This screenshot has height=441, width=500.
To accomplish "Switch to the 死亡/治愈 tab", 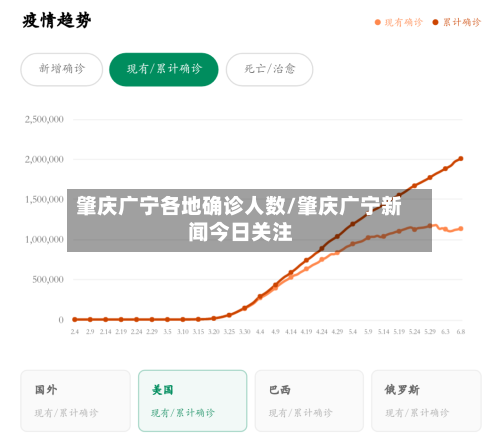I will (269, 69).
